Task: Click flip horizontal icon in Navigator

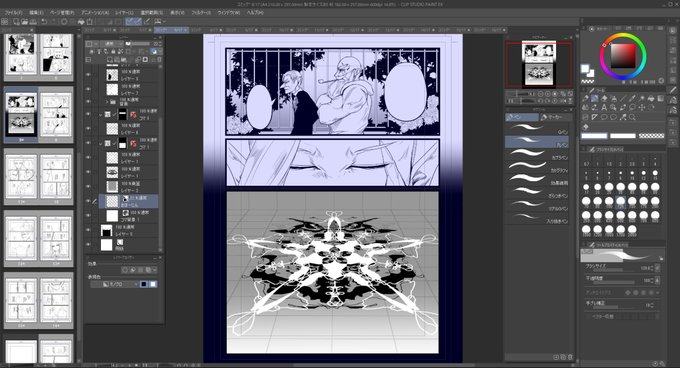Action: (x=562, y=101)
